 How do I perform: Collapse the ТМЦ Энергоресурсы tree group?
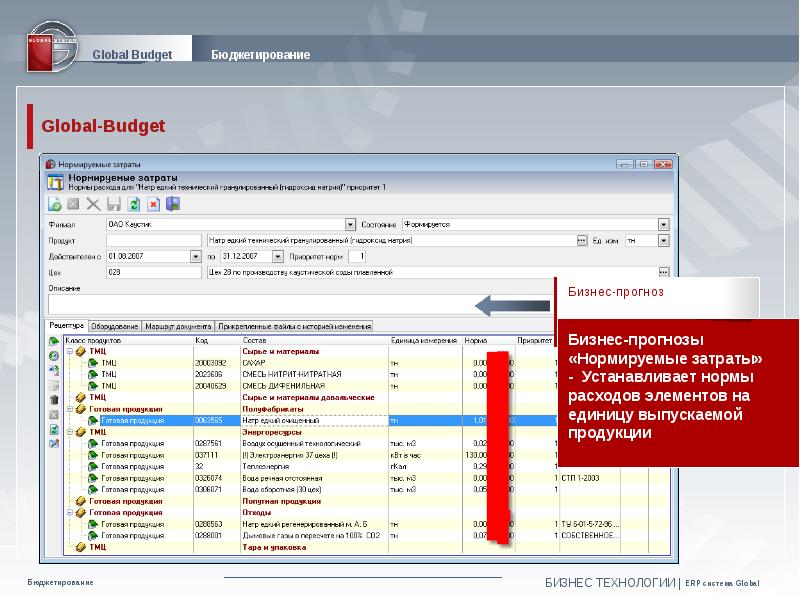point(69,432)
